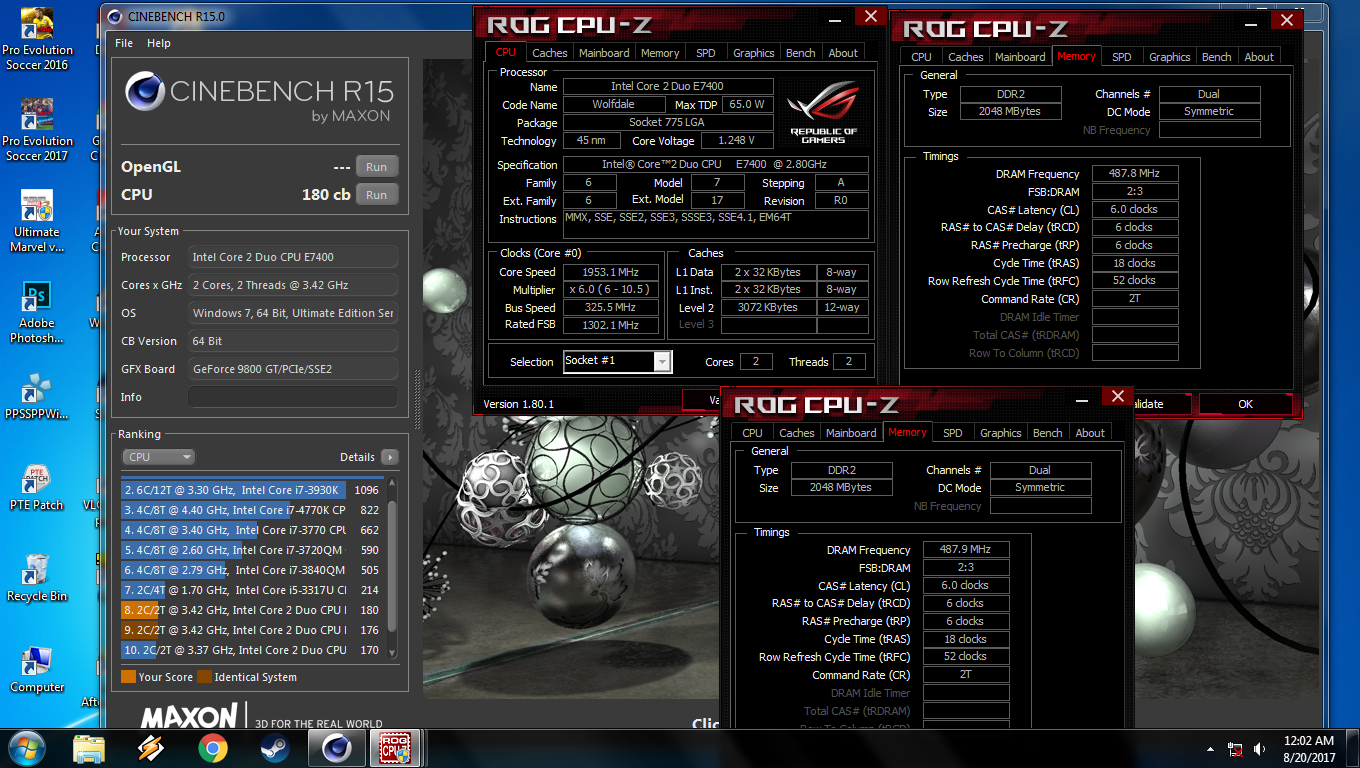
Task: Open Memory tab in left CPU-Z window
Action: [x=660, y=53]
